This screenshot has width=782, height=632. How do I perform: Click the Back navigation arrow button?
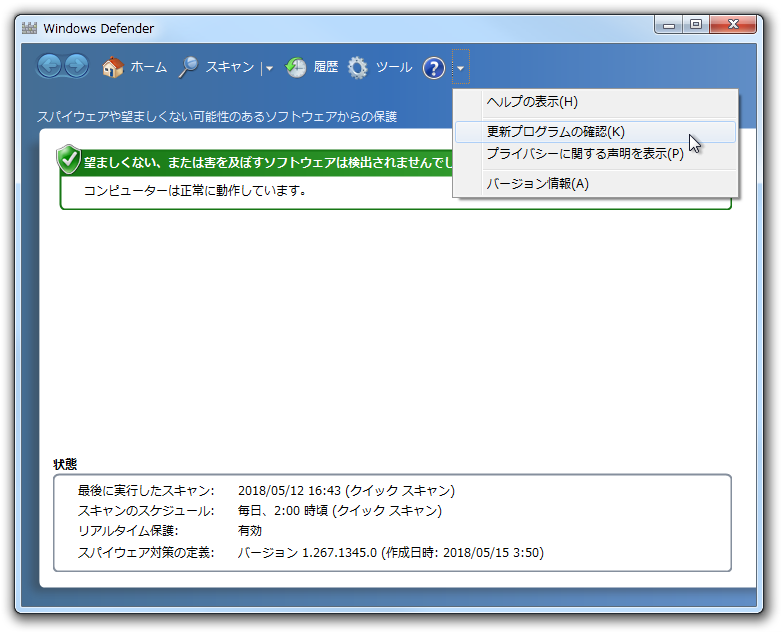[x=50, y=67]
